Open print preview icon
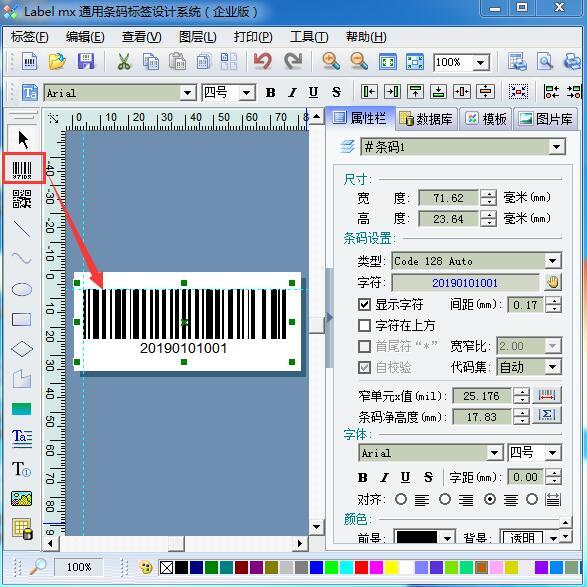This screenshot has height=587, width=587. [545, 61]
